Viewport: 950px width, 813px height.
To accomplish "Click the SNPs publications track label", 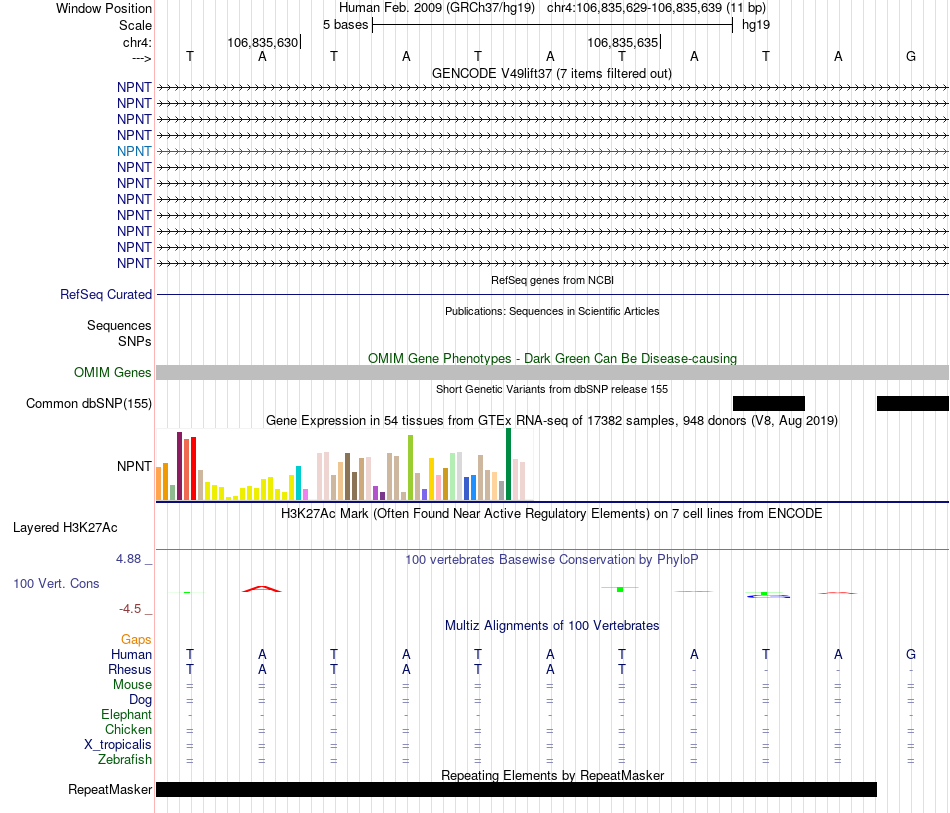I will pos(135,341).
